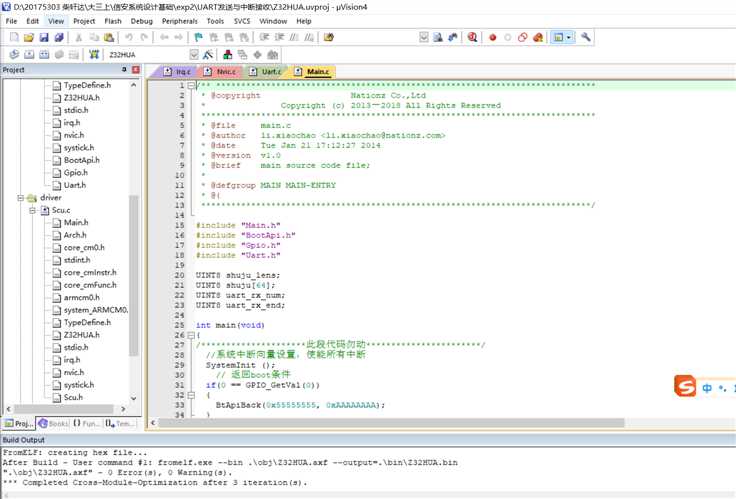Viewport: 736px width, 499px height.
Task: Open the Select Target dropdown showing Z32HUA
Action: click(194, 54)
